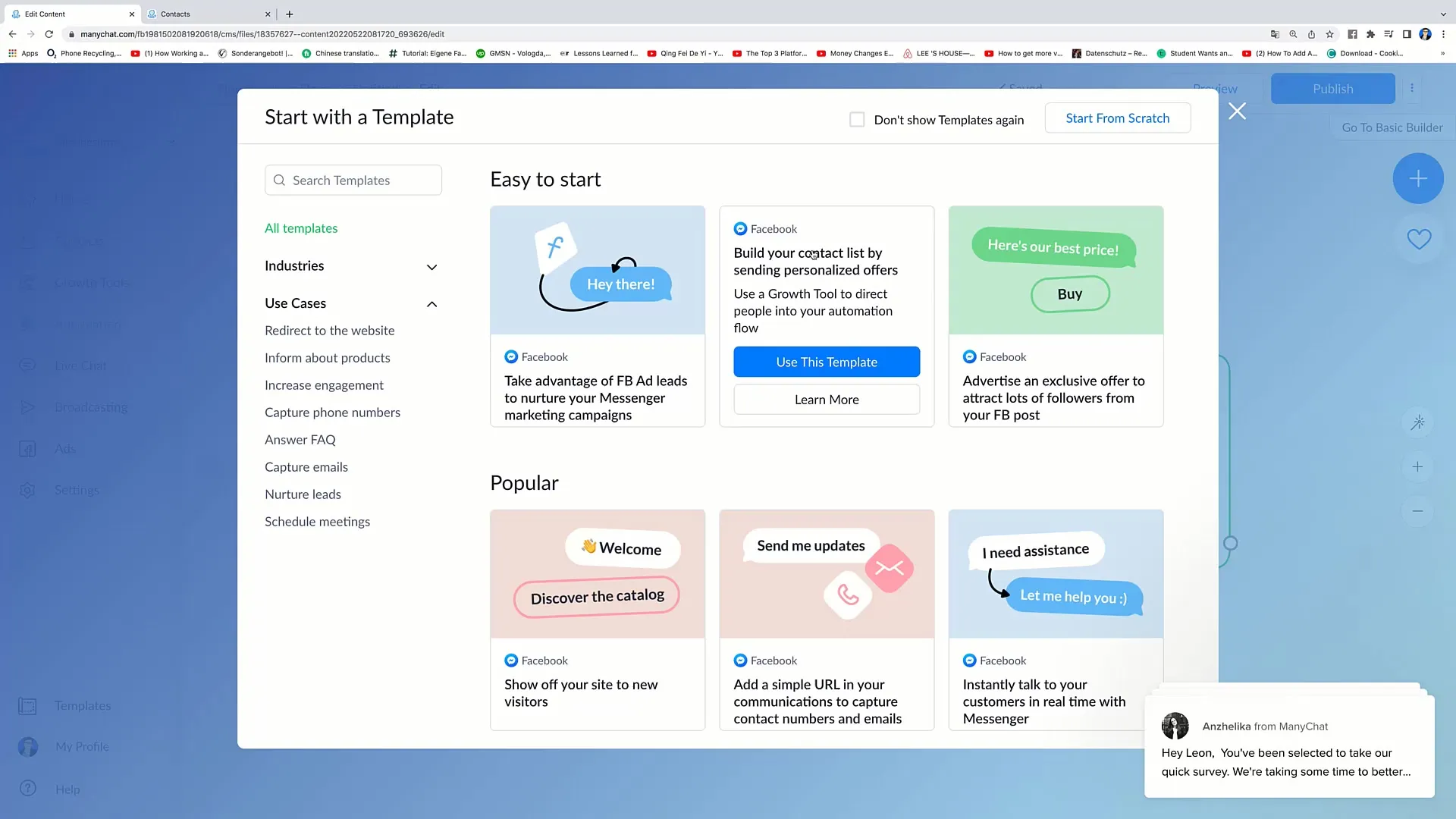Open a new browser tab with plus
Screen dimensions: 1456x819
point(290,14)
